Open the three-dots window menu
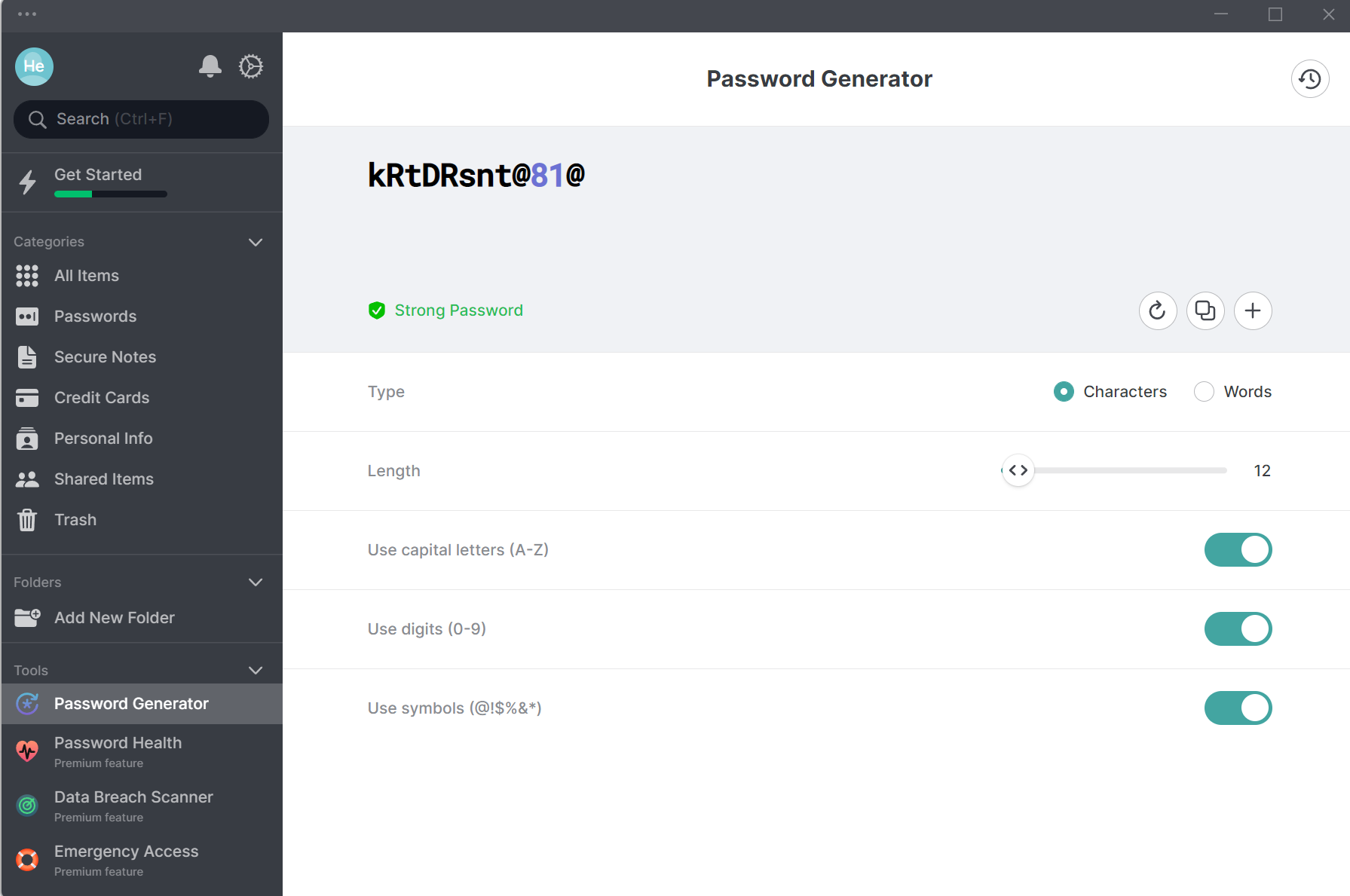This screenshot has height=896, width=1350. pos(27,14)
